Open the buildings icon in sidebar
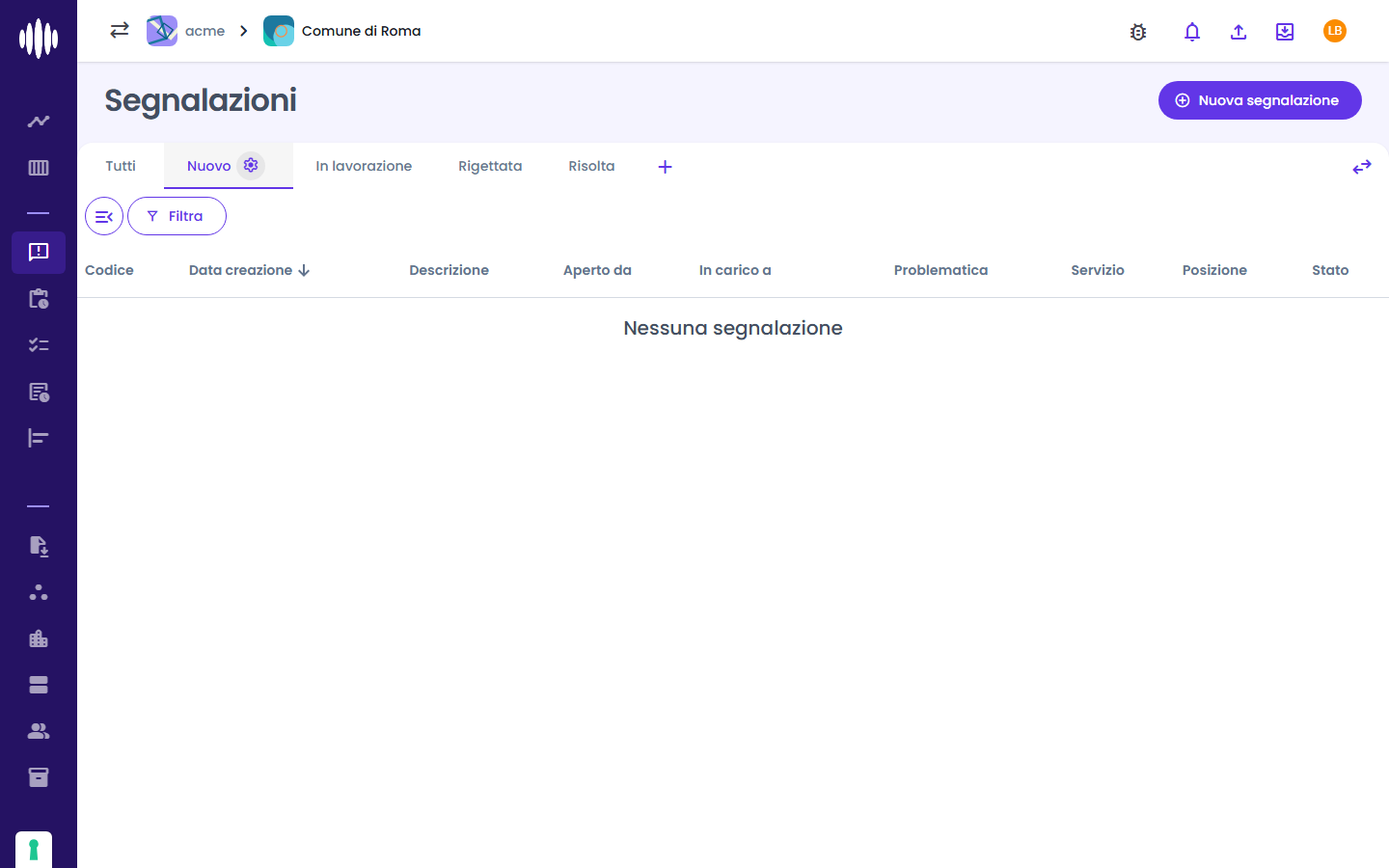 click(39, 638)
